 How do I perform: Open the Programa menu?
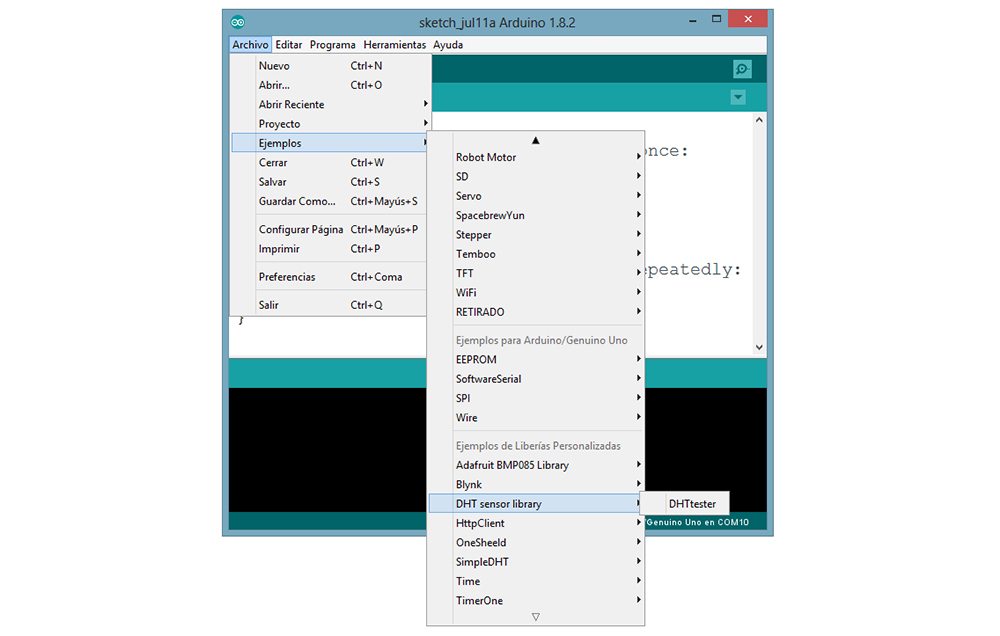pyautogui.click(x=332, y=45)
